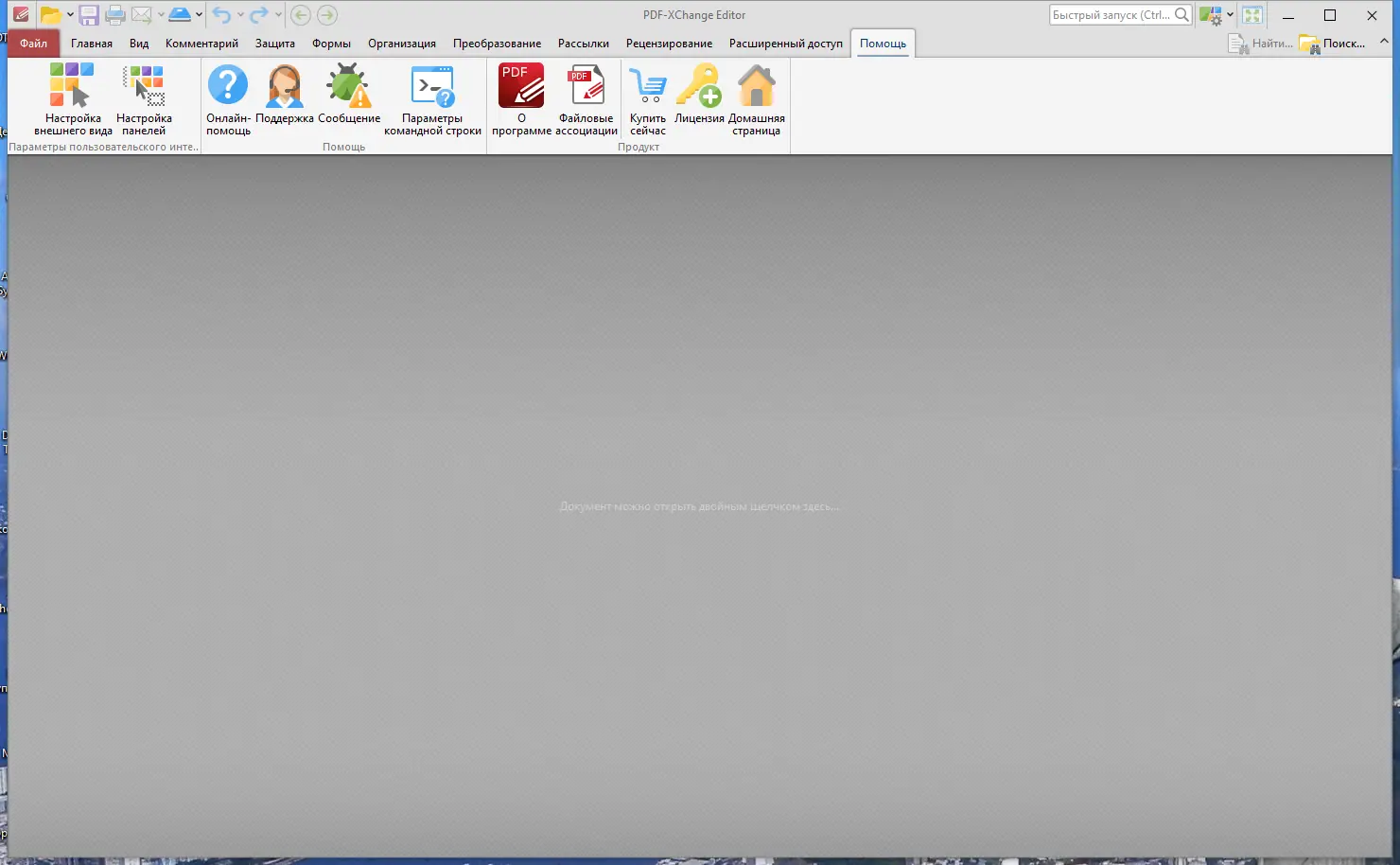The width and height of the screenshot is (1400, 865).
Task: Click the Redo arrow icon
Action: click(x=259, y=15)
